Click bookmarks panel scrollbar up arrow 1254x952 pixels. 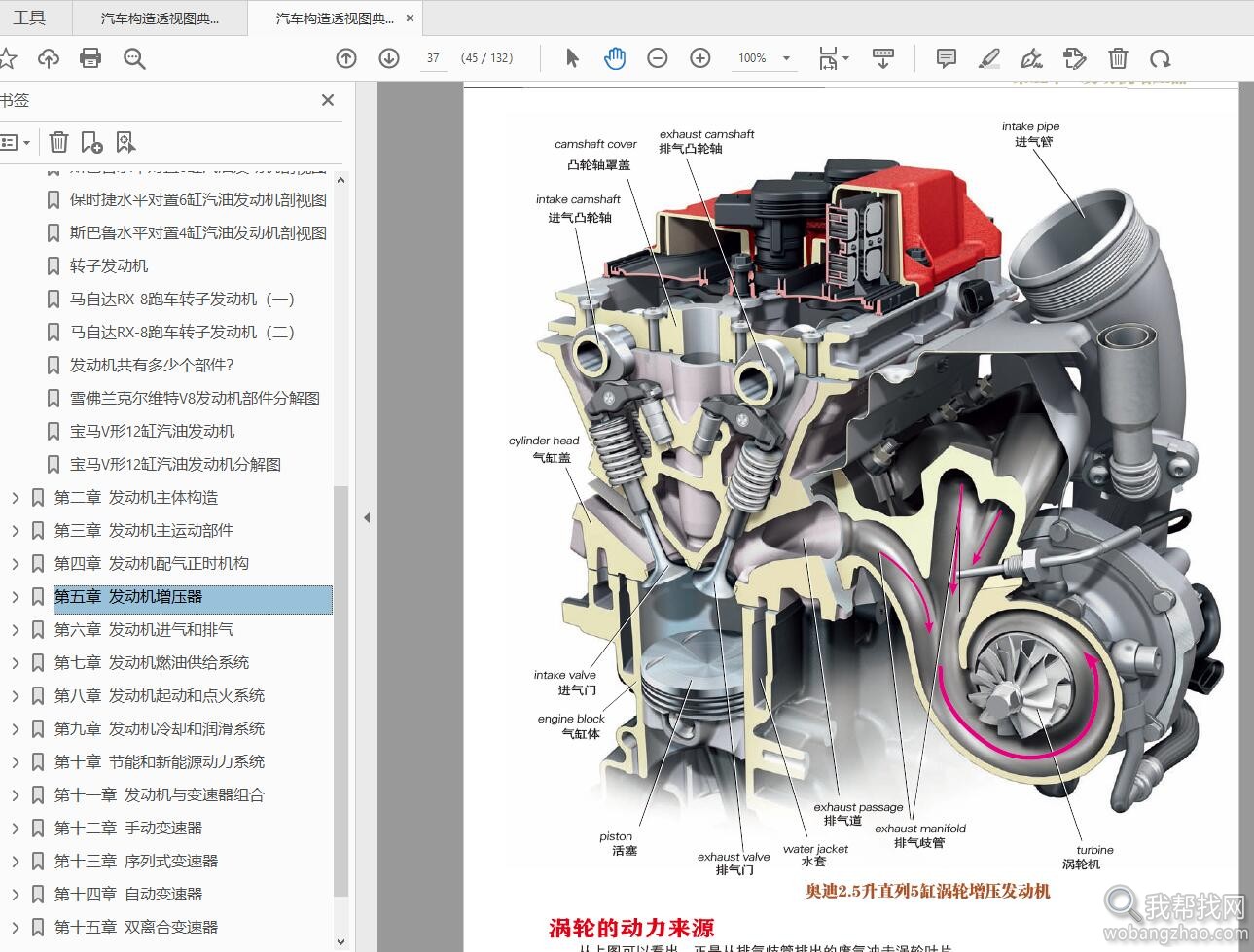340,180
